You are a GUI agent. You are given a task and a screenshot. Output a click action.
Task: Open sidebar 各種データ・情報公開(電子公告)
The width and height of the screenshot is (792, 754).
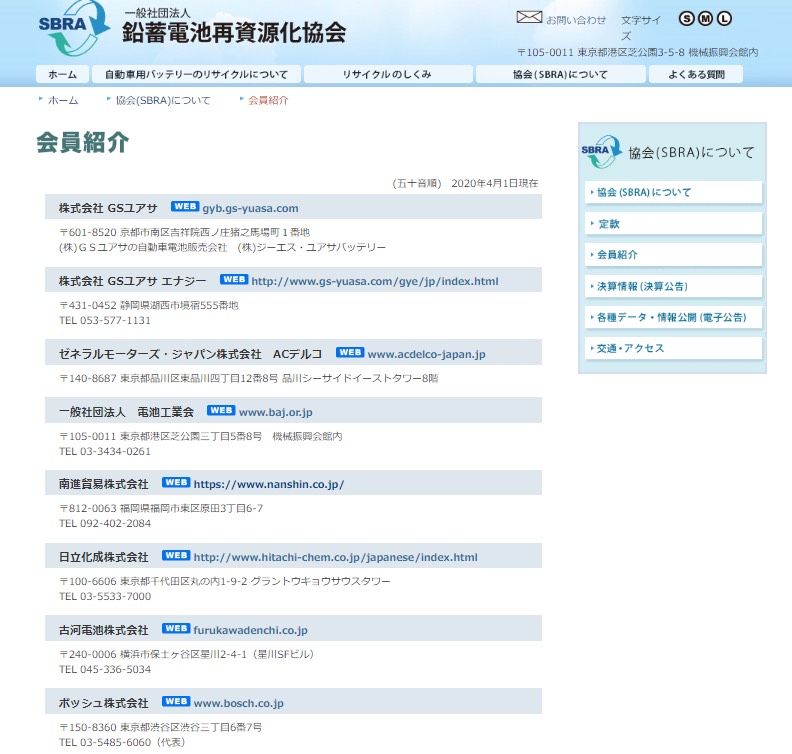[673, 317]
